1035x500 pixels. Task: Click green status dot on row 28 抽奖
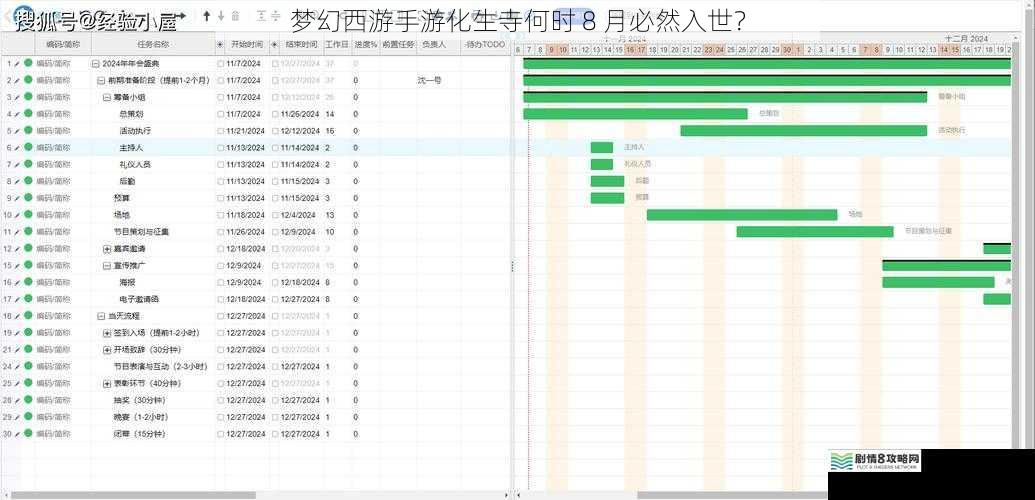click(x=28, y=400)
